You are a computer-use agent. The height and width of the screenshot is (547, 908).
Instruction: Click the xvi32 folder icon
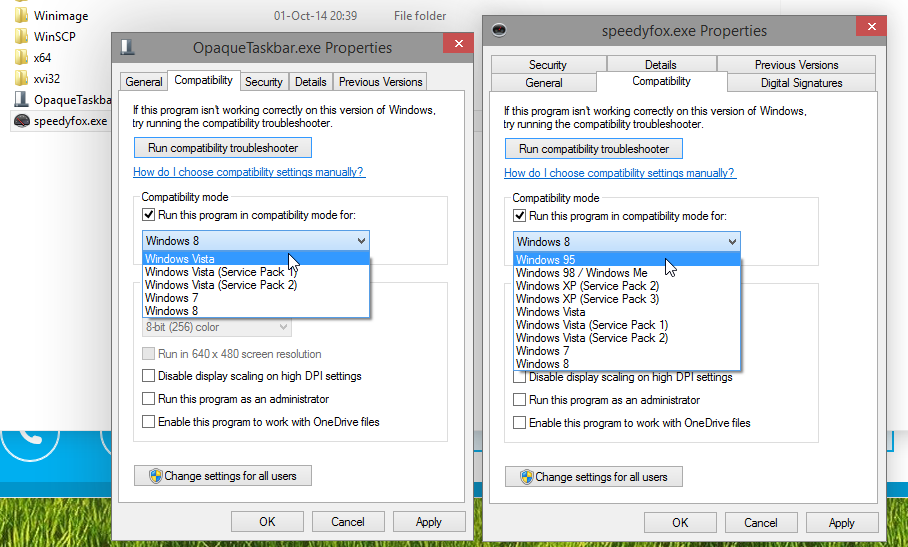[21, 78]
